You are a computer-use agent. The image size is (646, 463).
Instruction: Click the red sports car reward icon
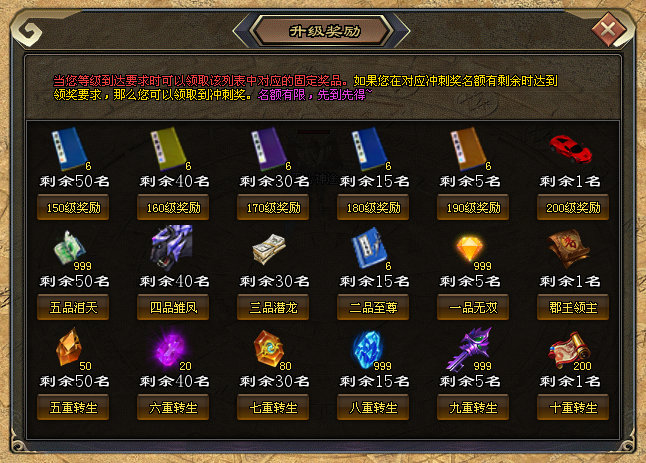tap(571, 150)
